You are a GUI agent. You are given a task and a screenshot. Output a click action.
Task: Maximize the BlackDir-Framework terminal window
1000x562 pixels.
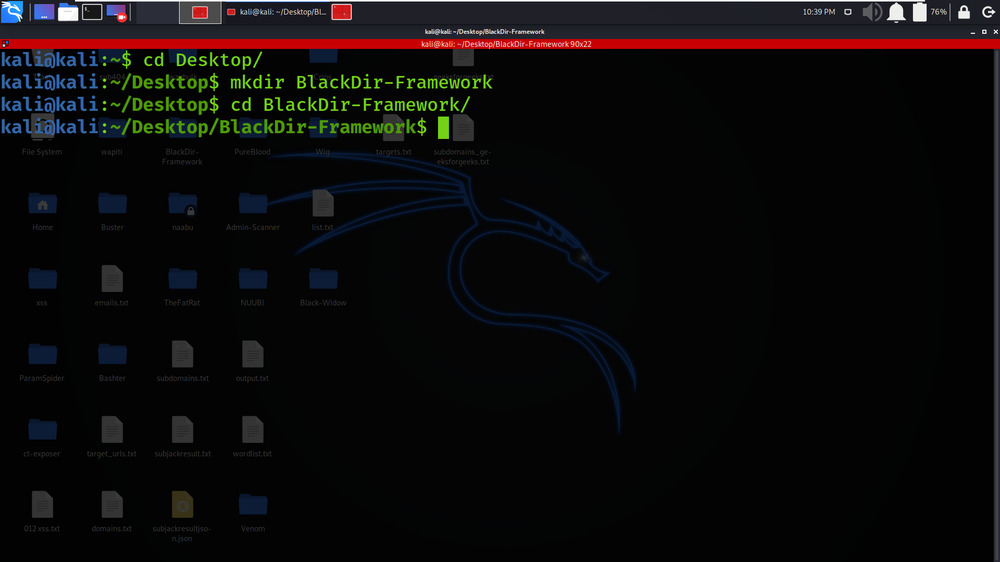(x=984, y=32)
